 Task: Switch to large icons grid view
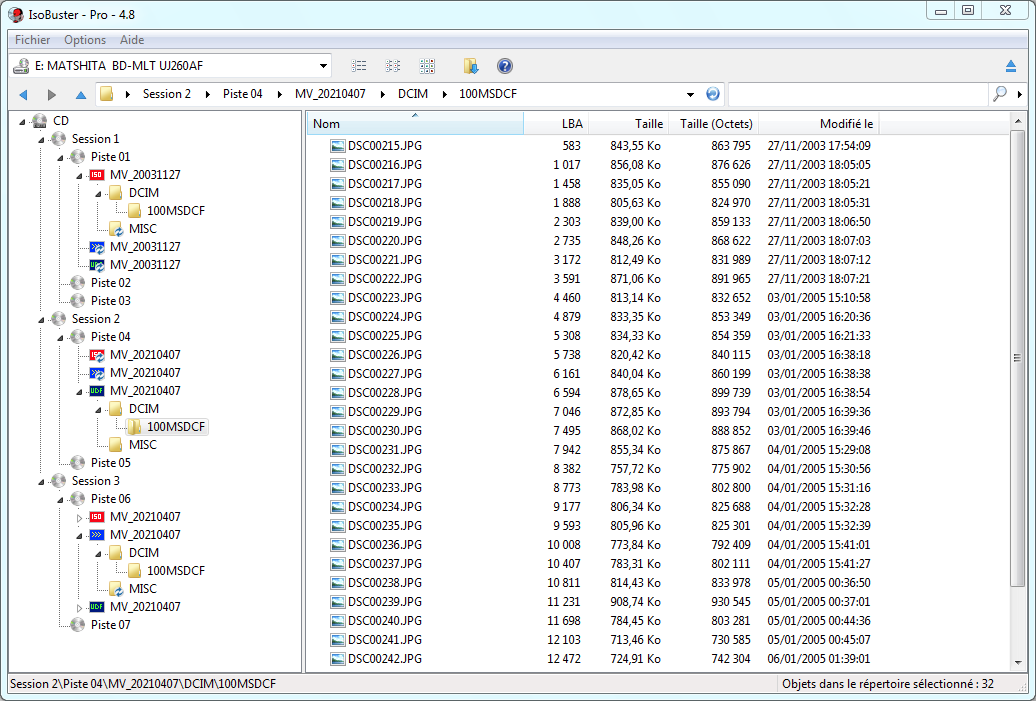427,66
